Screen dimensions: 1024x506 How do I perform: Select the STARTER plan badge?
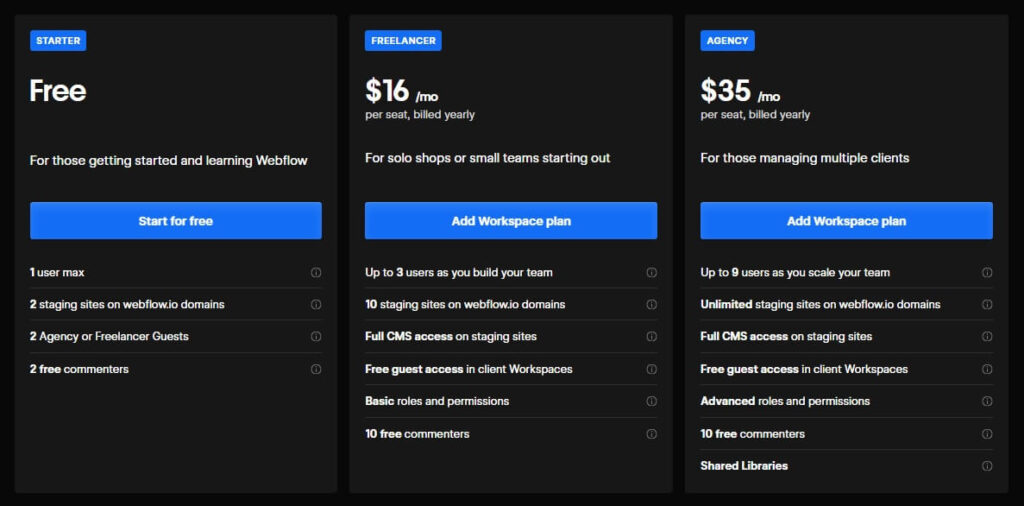point(58,41)
